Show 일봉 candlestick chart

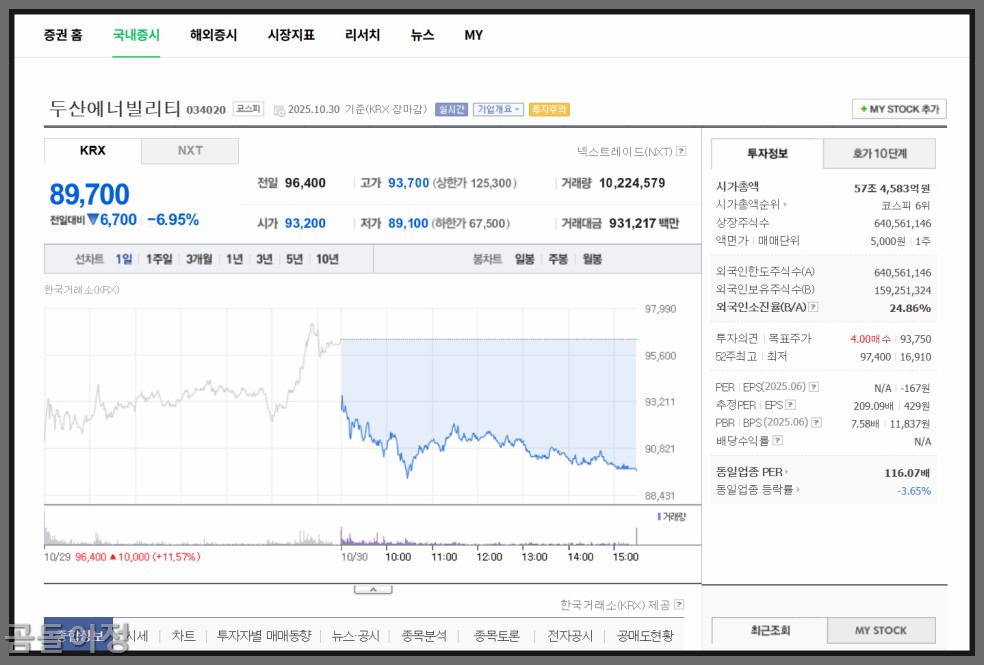tap(525, 259)
